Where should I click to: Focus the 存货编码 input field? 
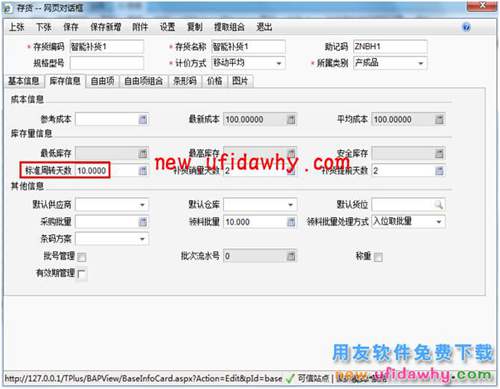pyautogui.click(x=107, y=47)
